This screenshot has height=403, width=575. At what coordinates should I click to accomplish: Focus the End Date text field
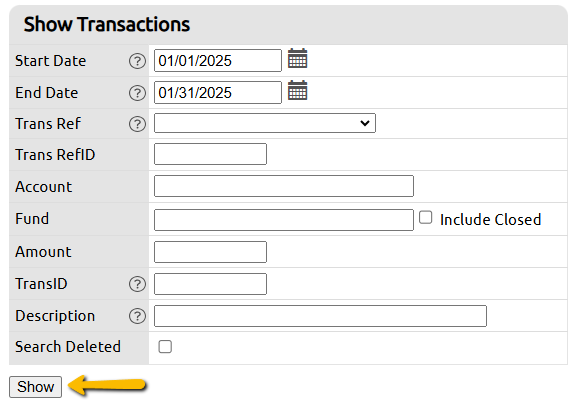point(218,92)
